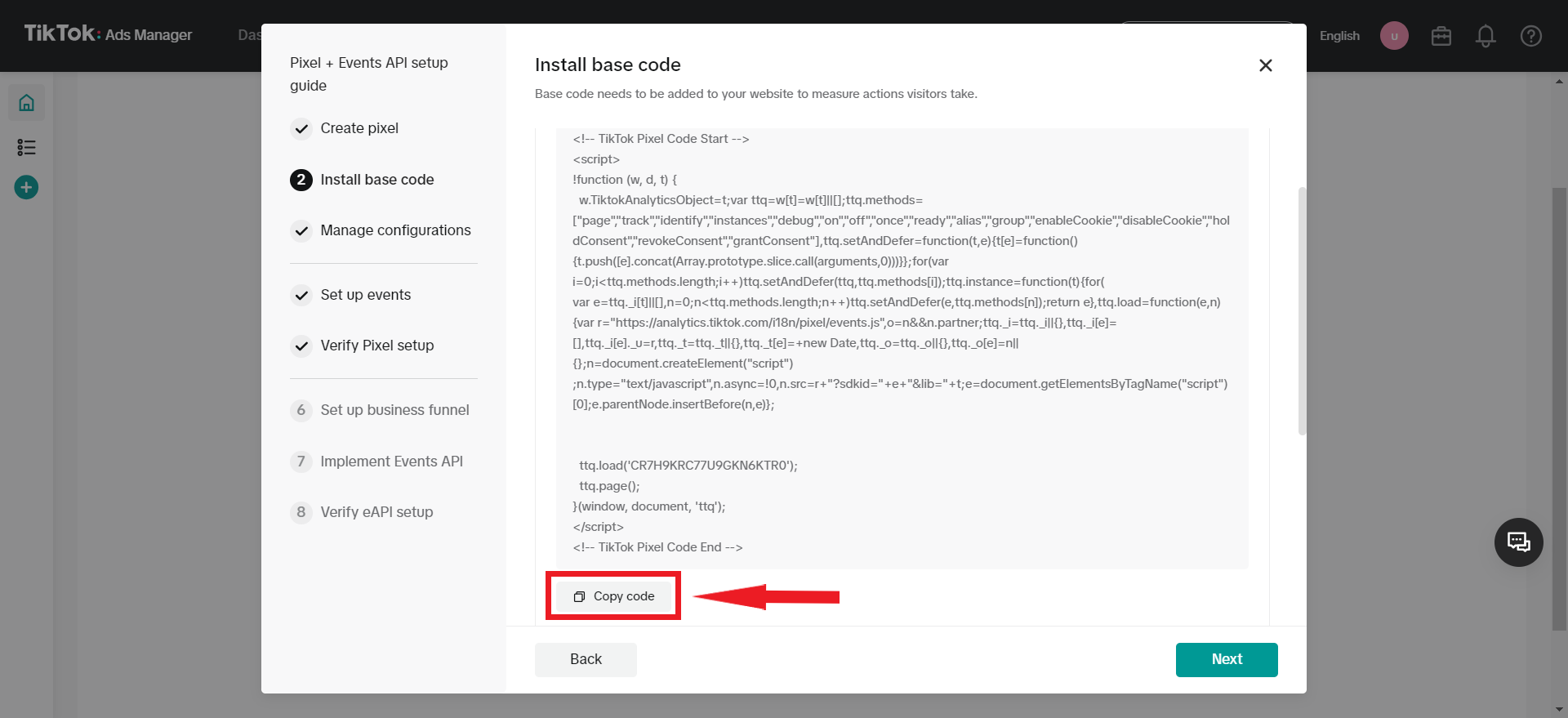The height and width of the screenshot is (718, 1568).
Task: Open the Set up events step
Action: pos(351,295)
